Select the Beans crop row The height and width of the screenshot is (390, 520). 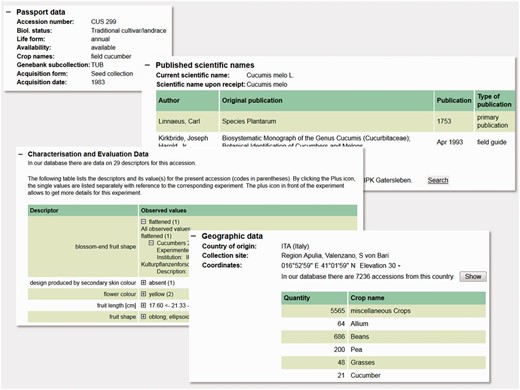(383, 337)
